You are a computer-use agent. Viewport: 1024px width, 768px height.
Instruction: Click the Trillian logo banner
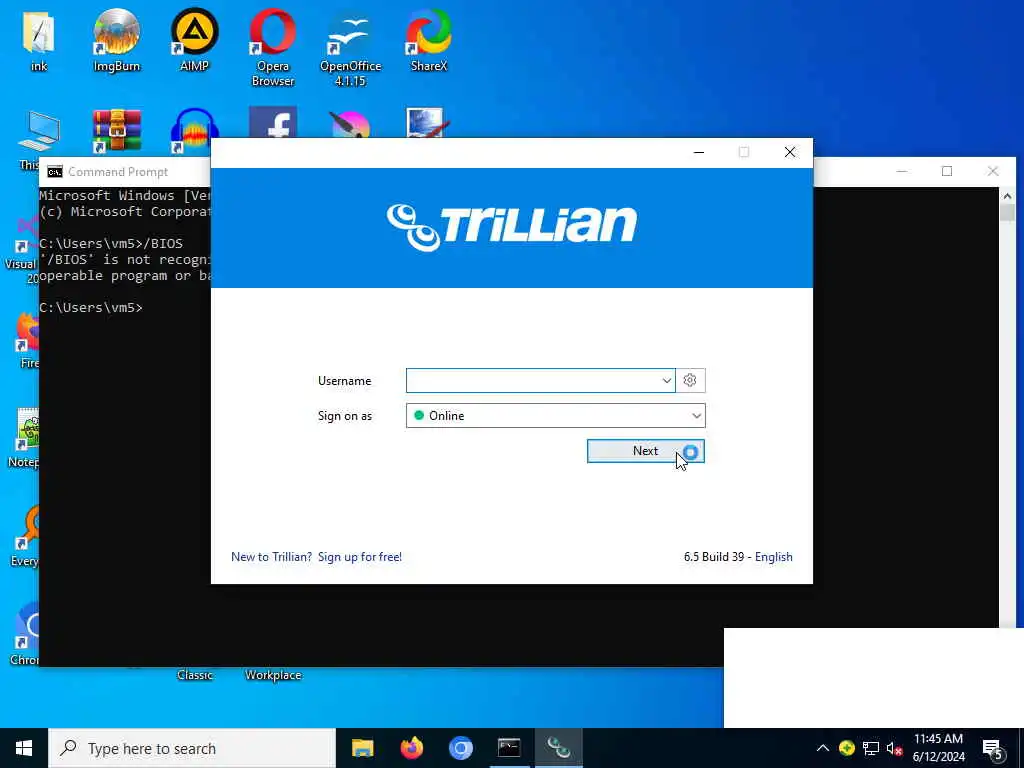(511, 227)
